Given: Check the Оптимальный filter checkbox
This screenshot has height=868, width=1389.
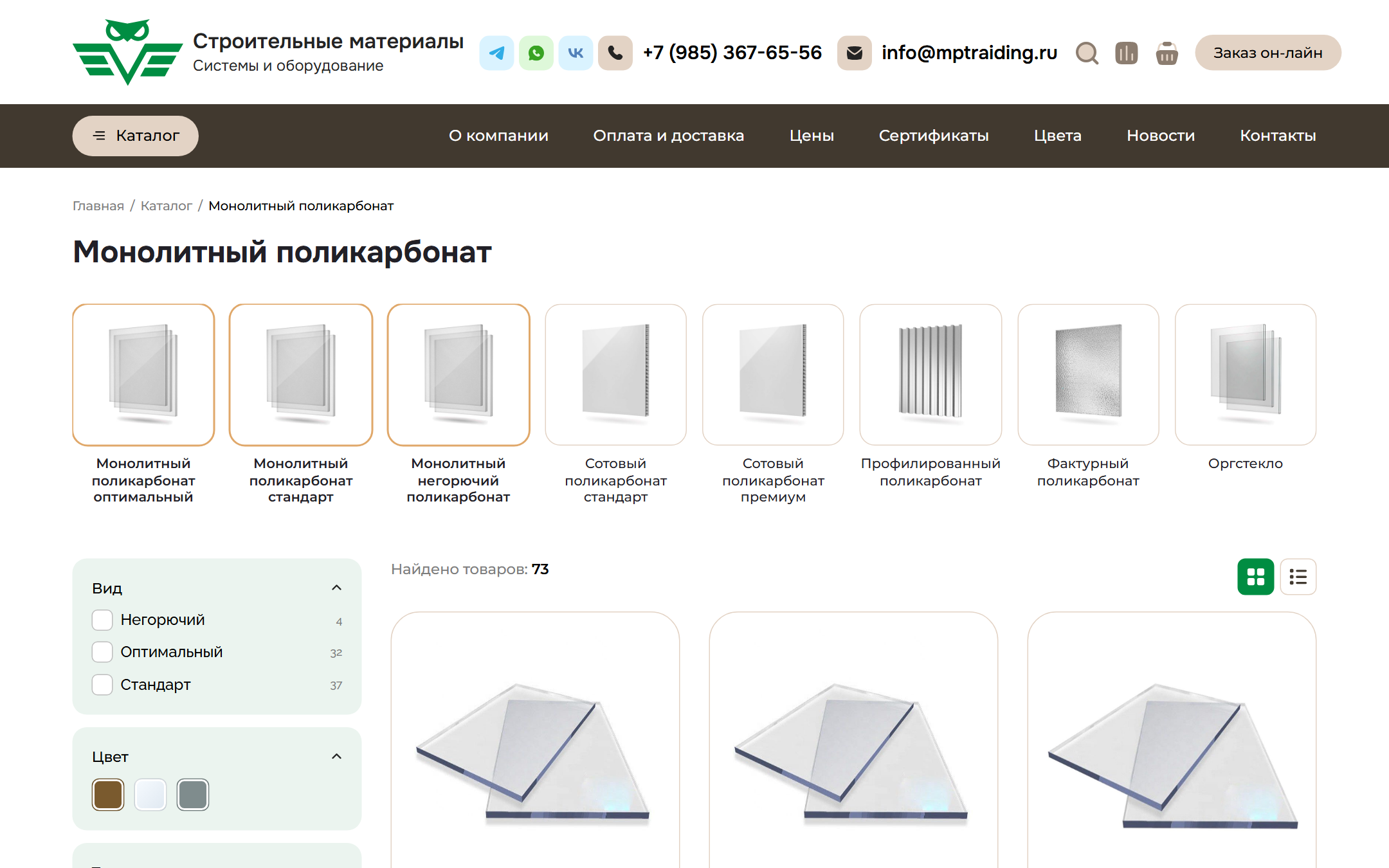Looking at the screenshot, I should point(102,652).
